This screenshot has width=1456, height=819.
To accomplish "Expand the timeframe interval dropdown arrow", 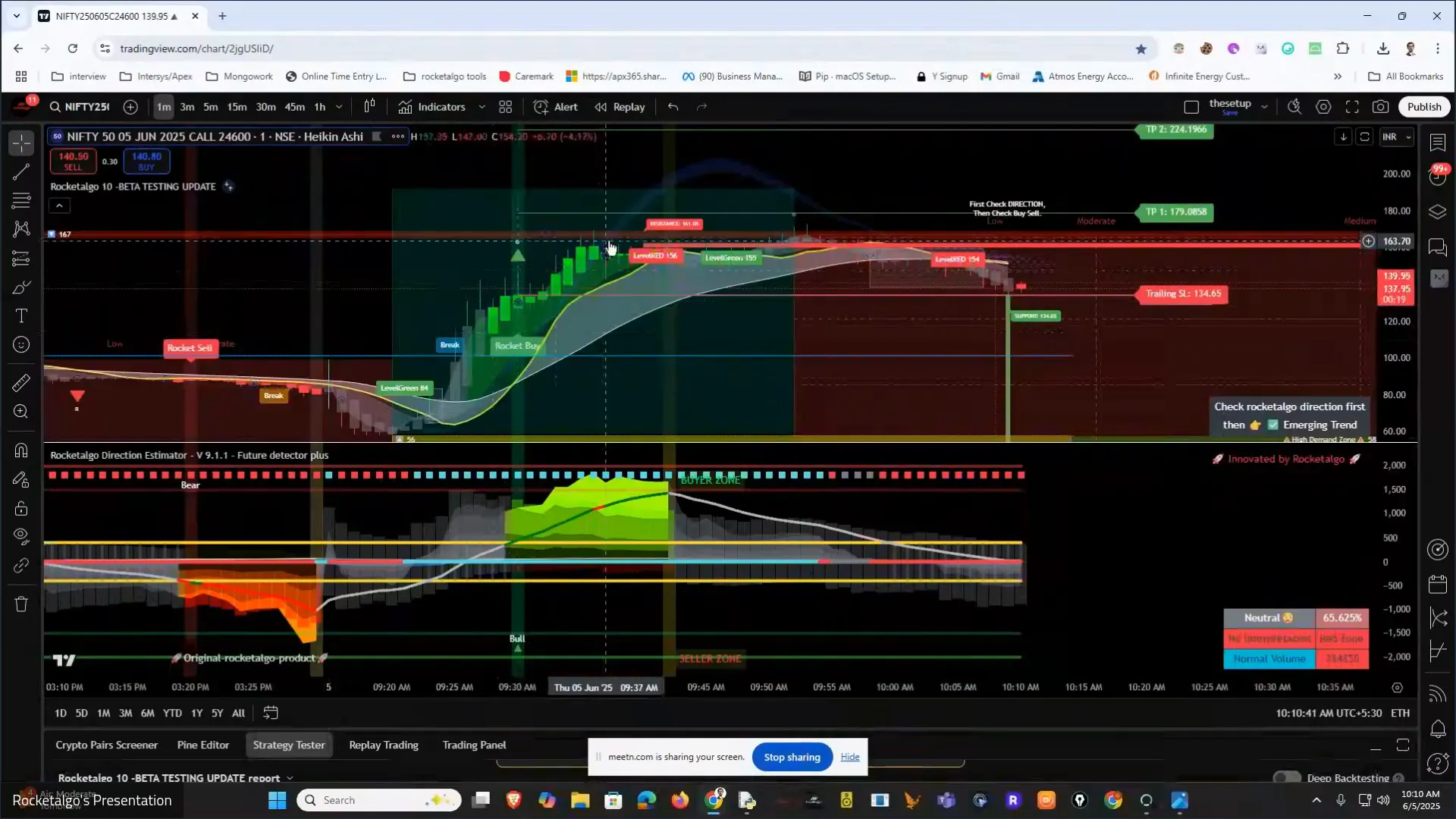I will pyautogui.click(x=339, y=107).
